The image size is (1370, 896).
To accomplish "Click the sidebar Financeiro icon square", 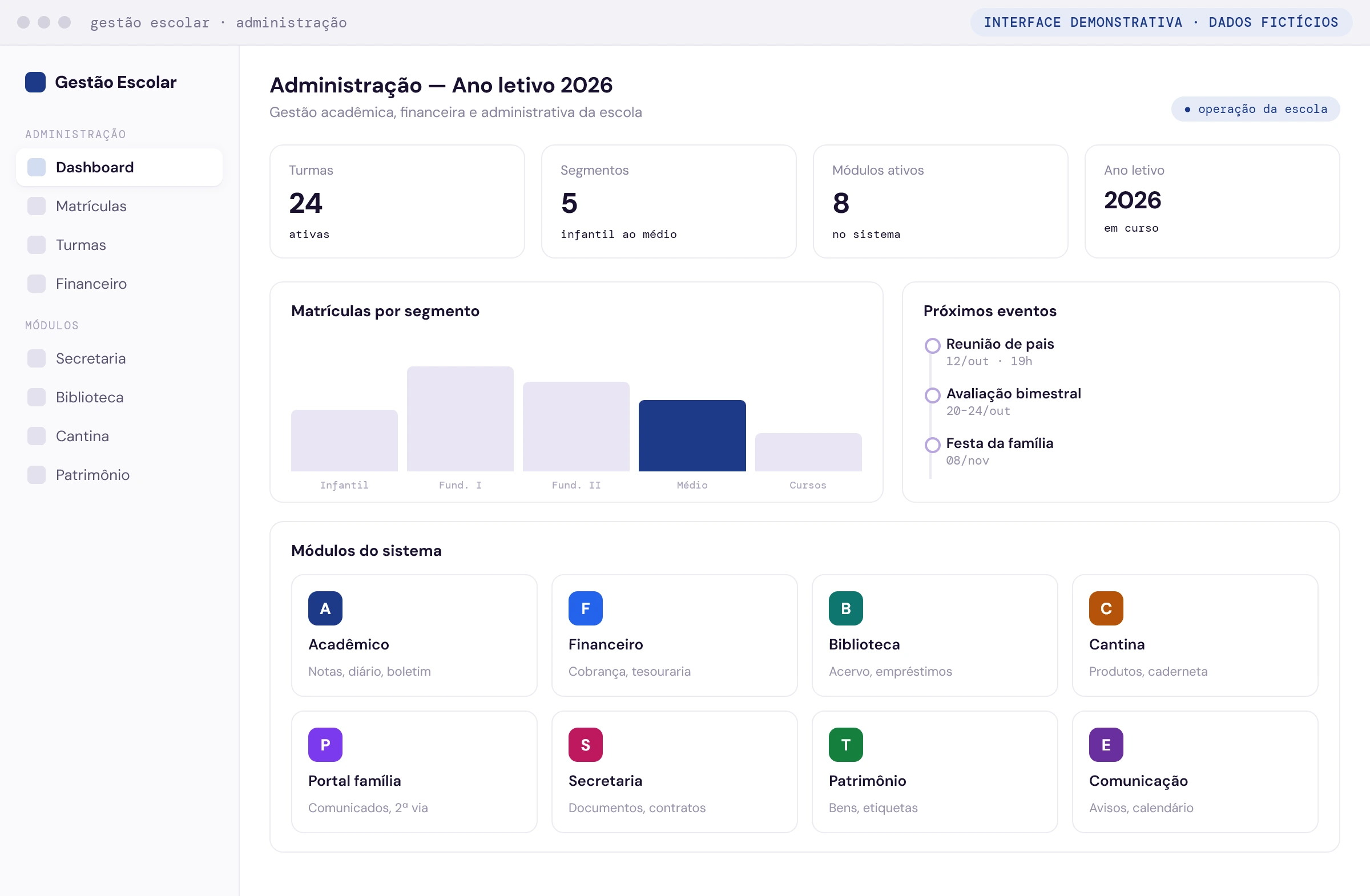I will pyautogui.click(x=37, y=284).
